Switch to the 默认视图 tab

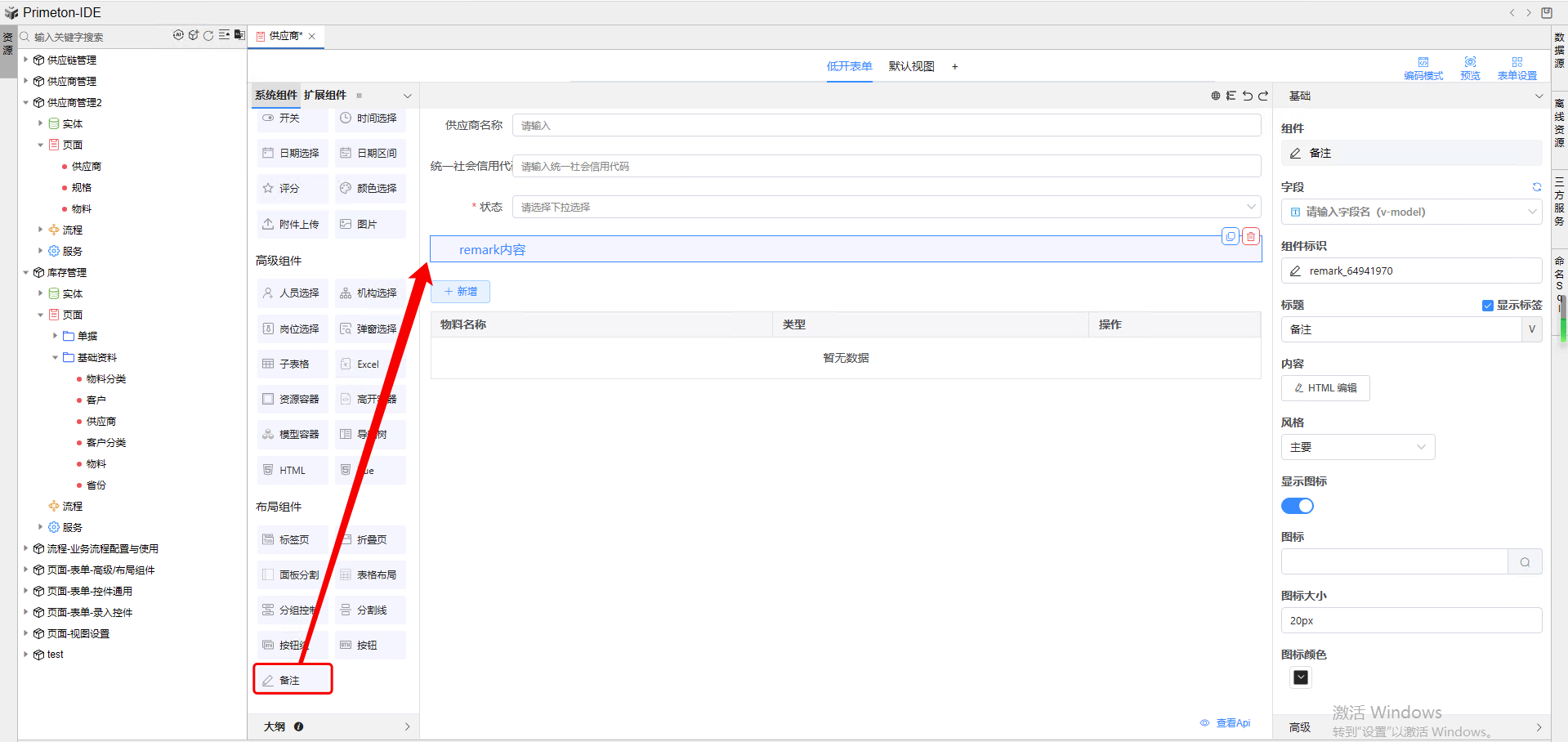pos(910,66)
